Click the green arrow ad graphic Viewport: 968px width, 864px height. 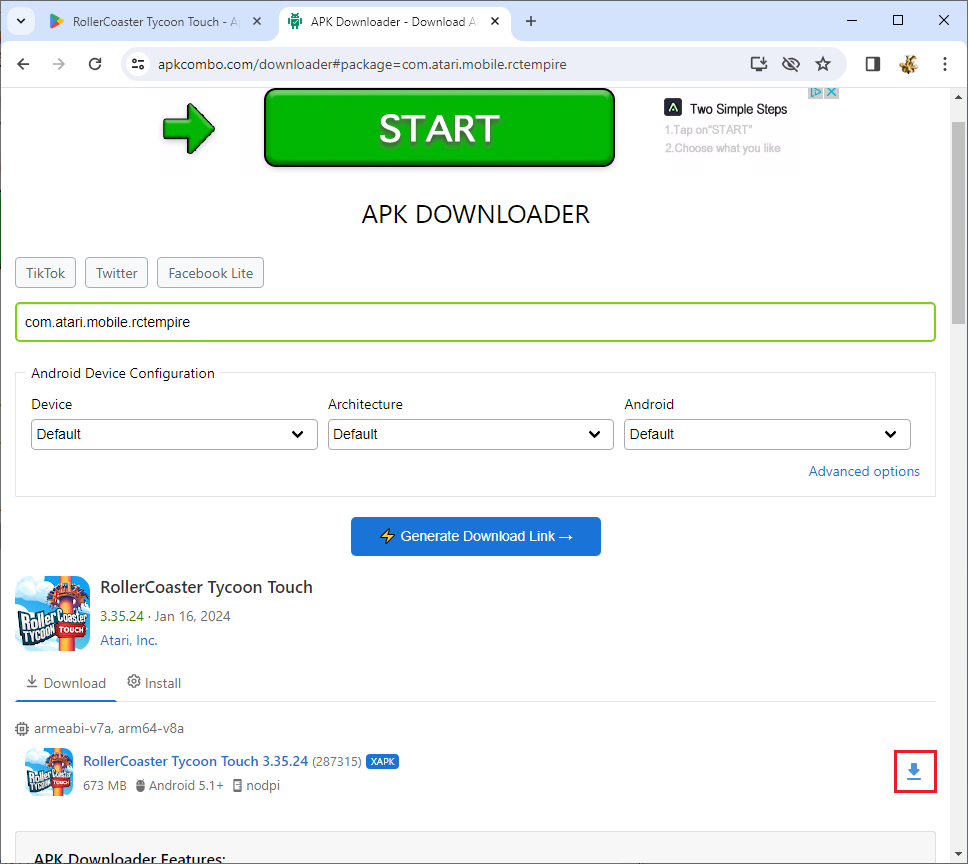point(189,128)
